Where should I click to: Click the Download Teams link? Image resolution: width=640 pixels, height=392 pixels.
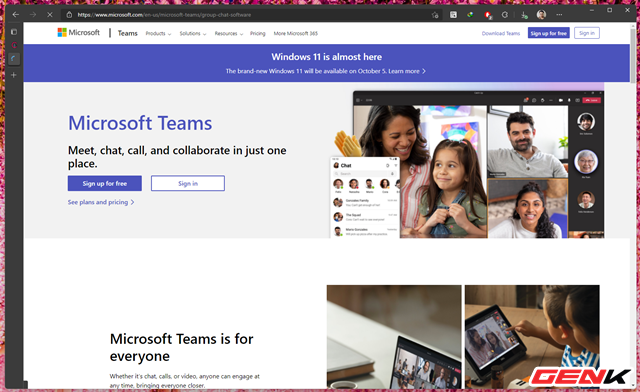(x=501, y=33)
